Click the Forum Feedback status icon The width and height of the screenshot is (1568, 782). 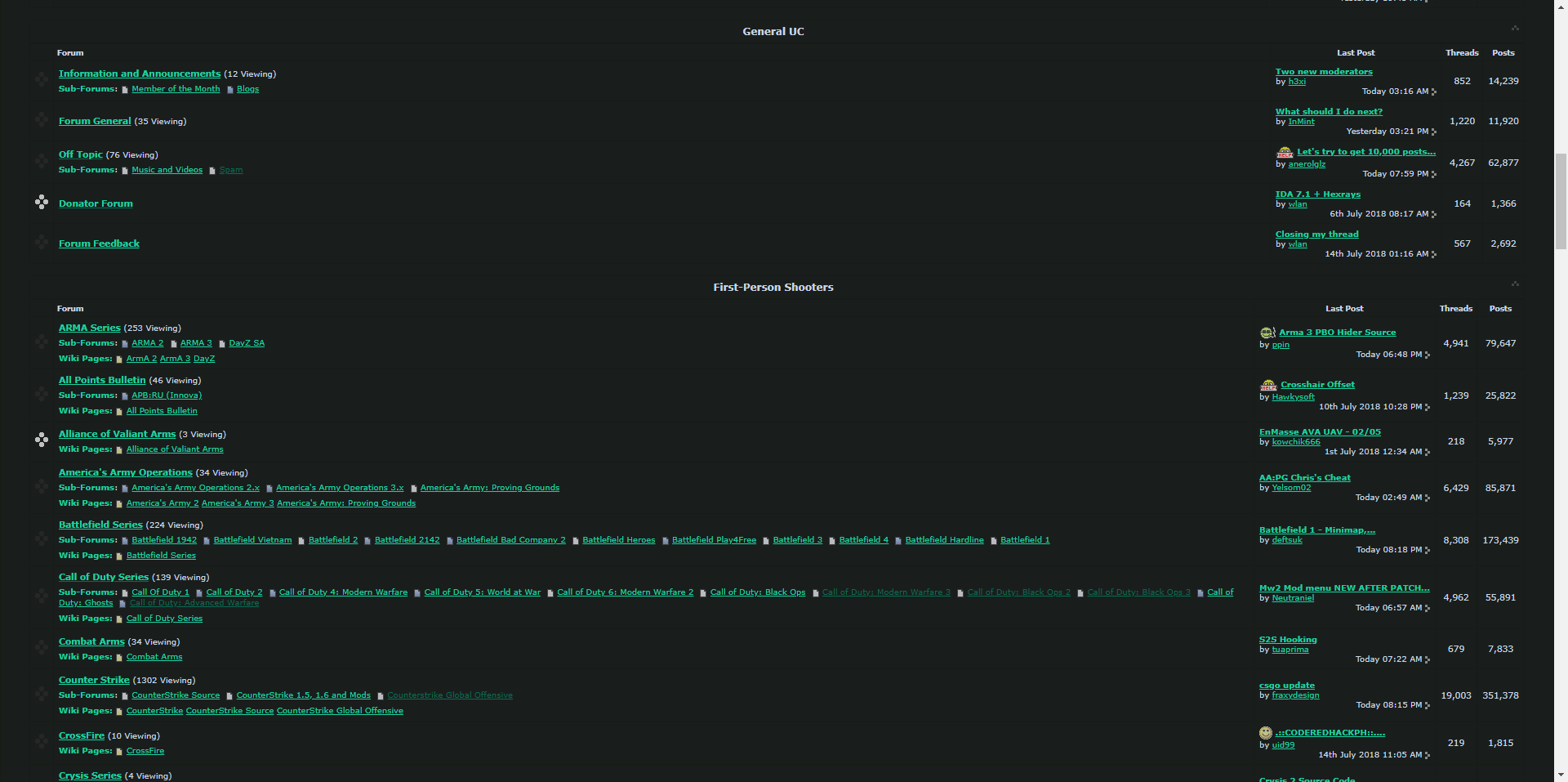click(42, 243)
